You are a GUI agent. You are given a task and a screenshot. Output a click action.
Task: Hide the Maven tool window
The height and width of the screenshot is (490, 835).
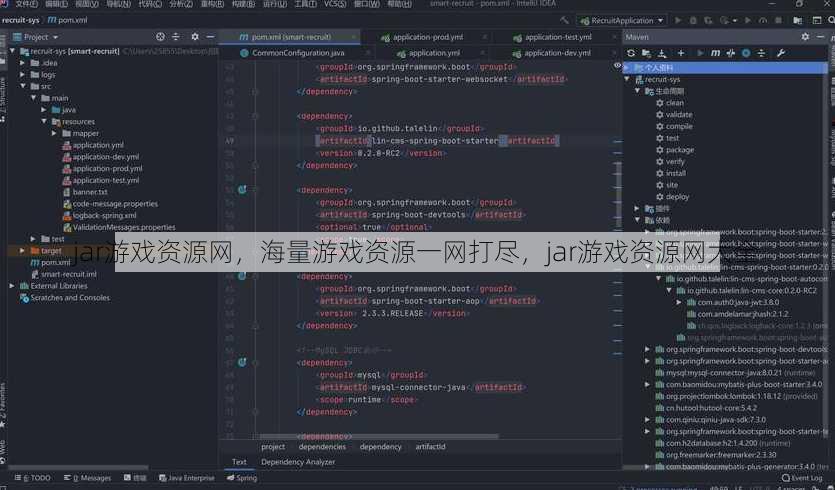pos(821,37)
